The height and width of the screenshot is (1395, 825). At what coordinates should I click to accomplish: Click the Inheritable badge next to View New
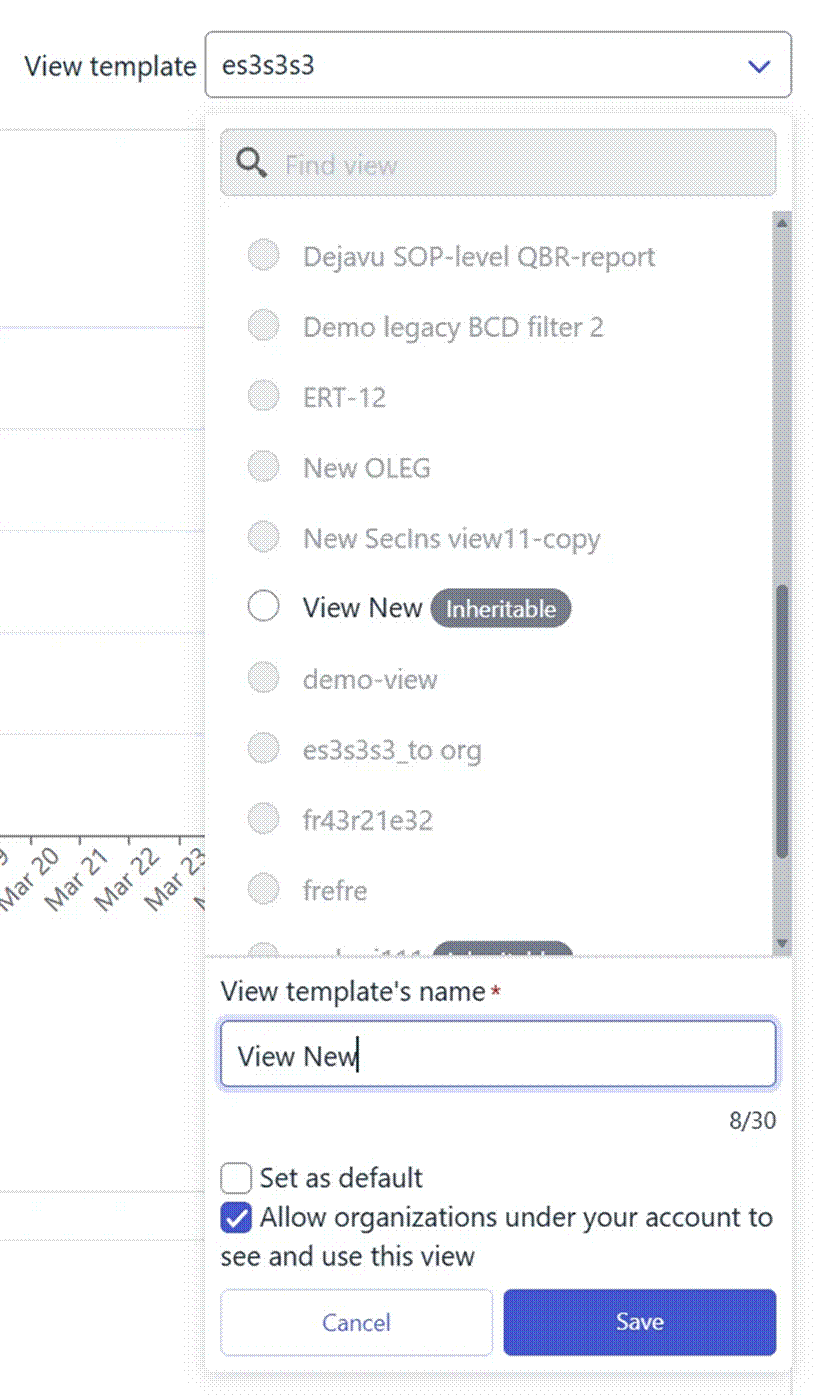coord(501,608)
